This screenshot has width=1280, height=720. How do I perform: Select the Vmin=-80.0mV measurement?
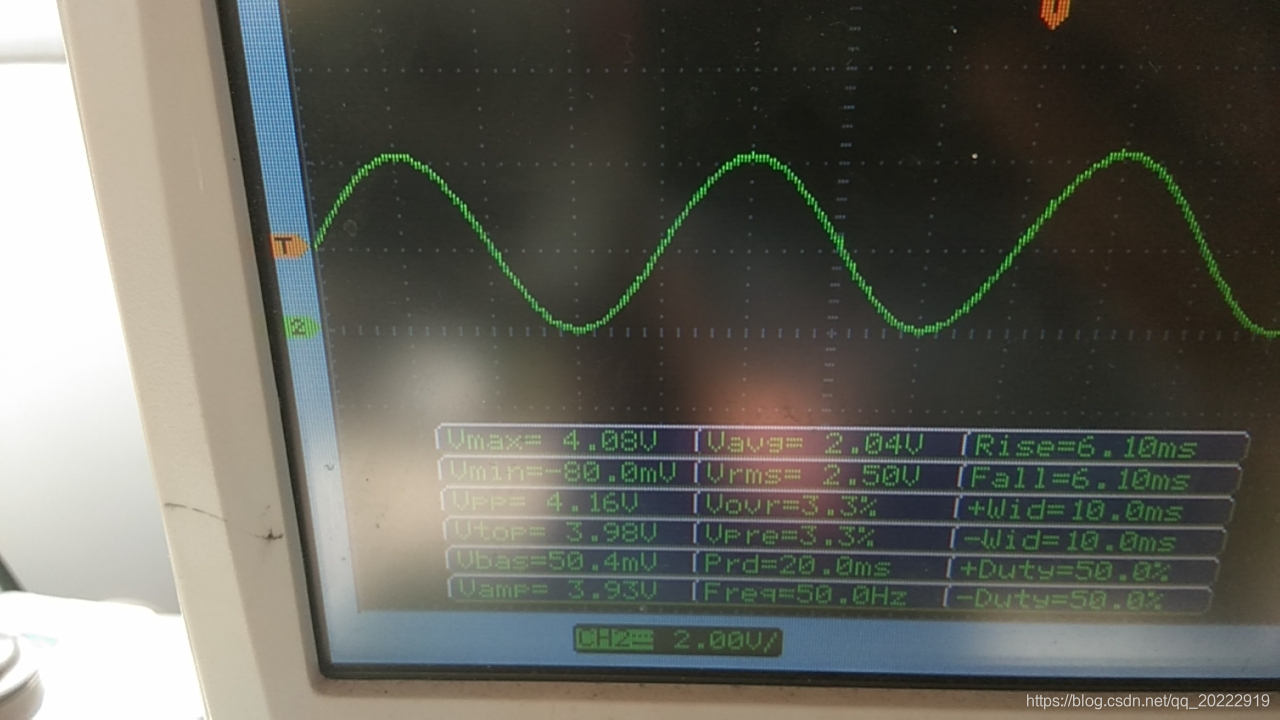[566, 471]
